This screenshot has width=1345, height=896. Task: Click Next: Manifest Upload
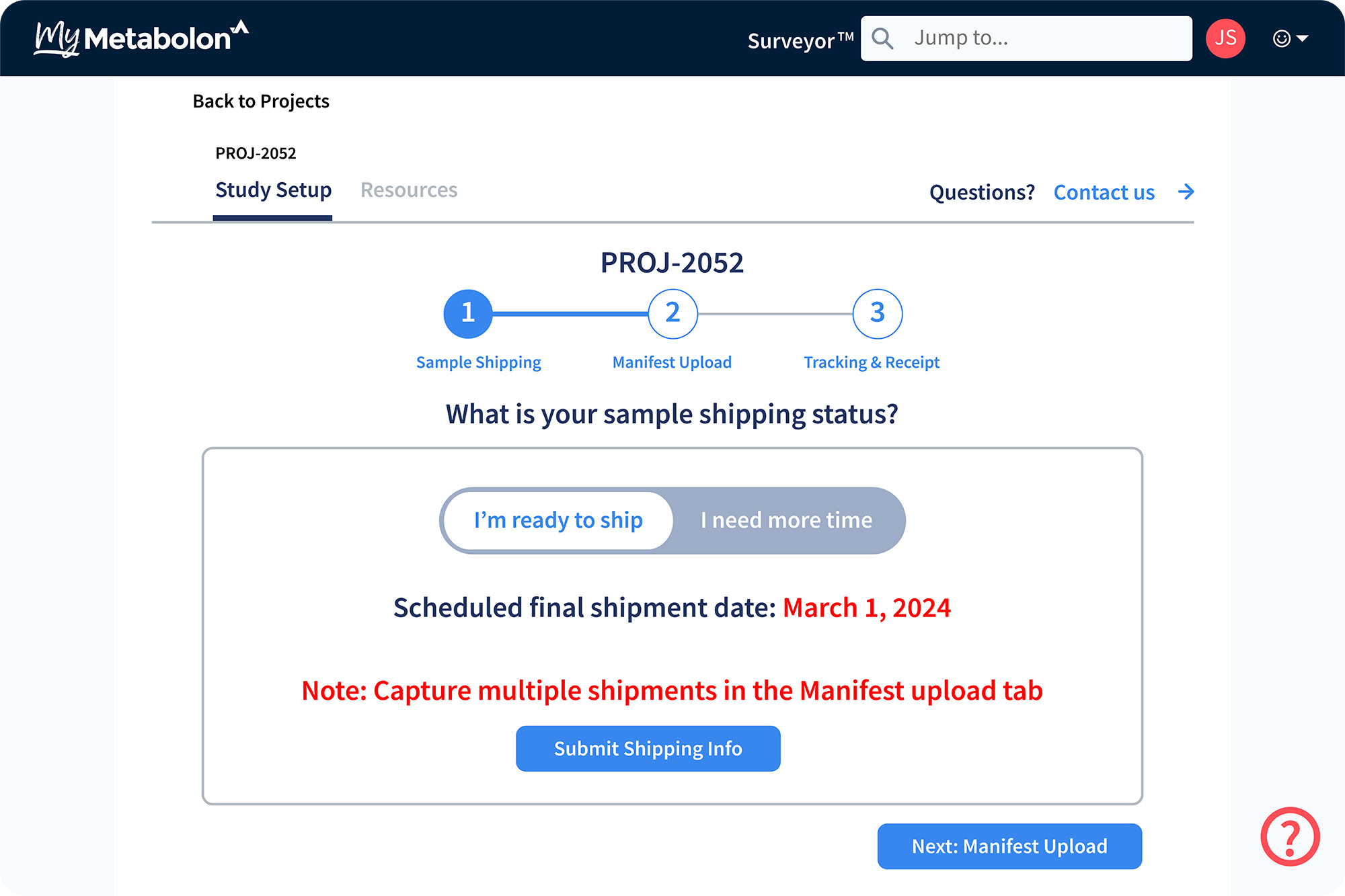click(1009, 846)
